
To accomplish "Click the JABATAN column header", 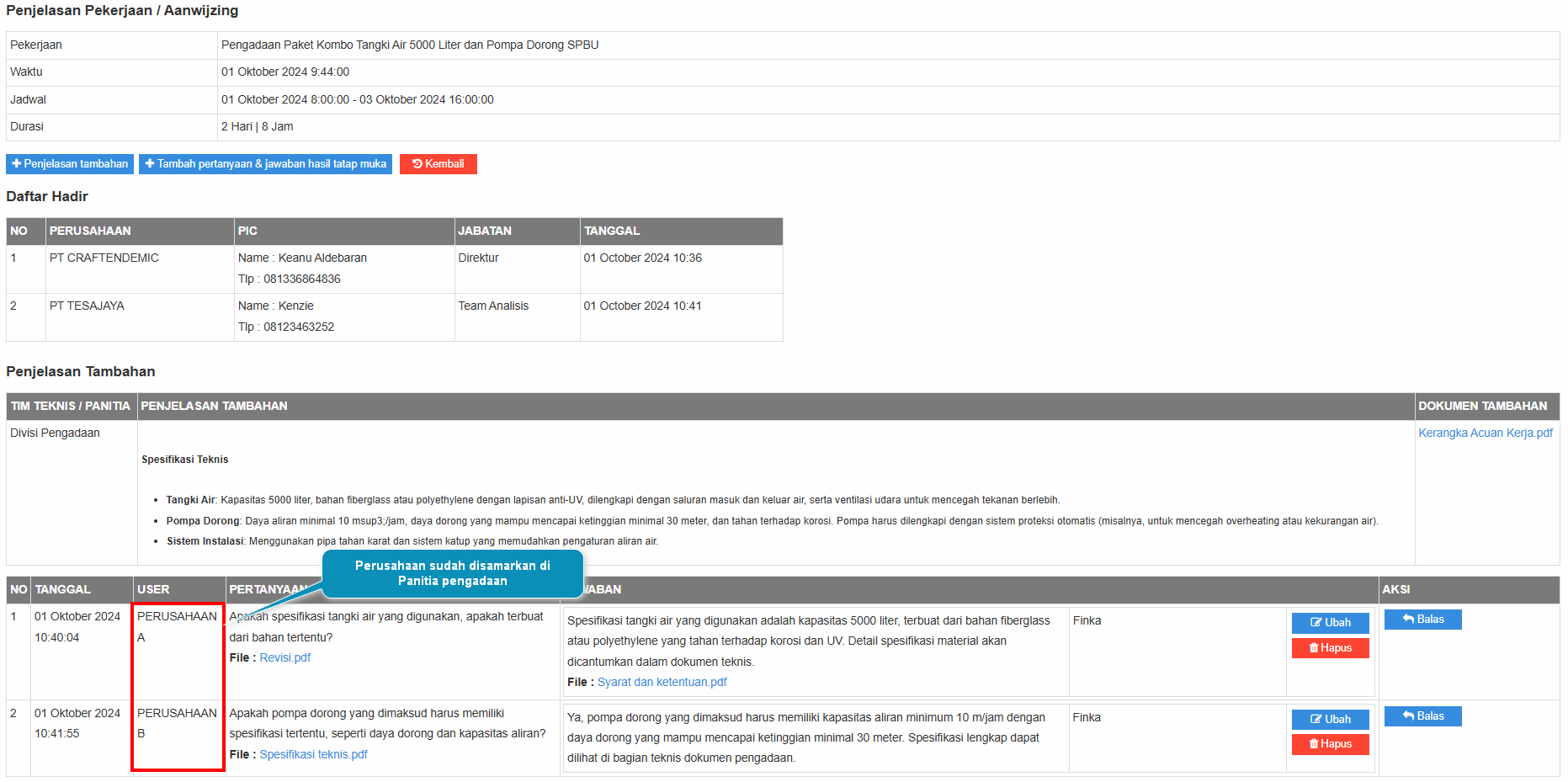I will [x=517, y=231].
